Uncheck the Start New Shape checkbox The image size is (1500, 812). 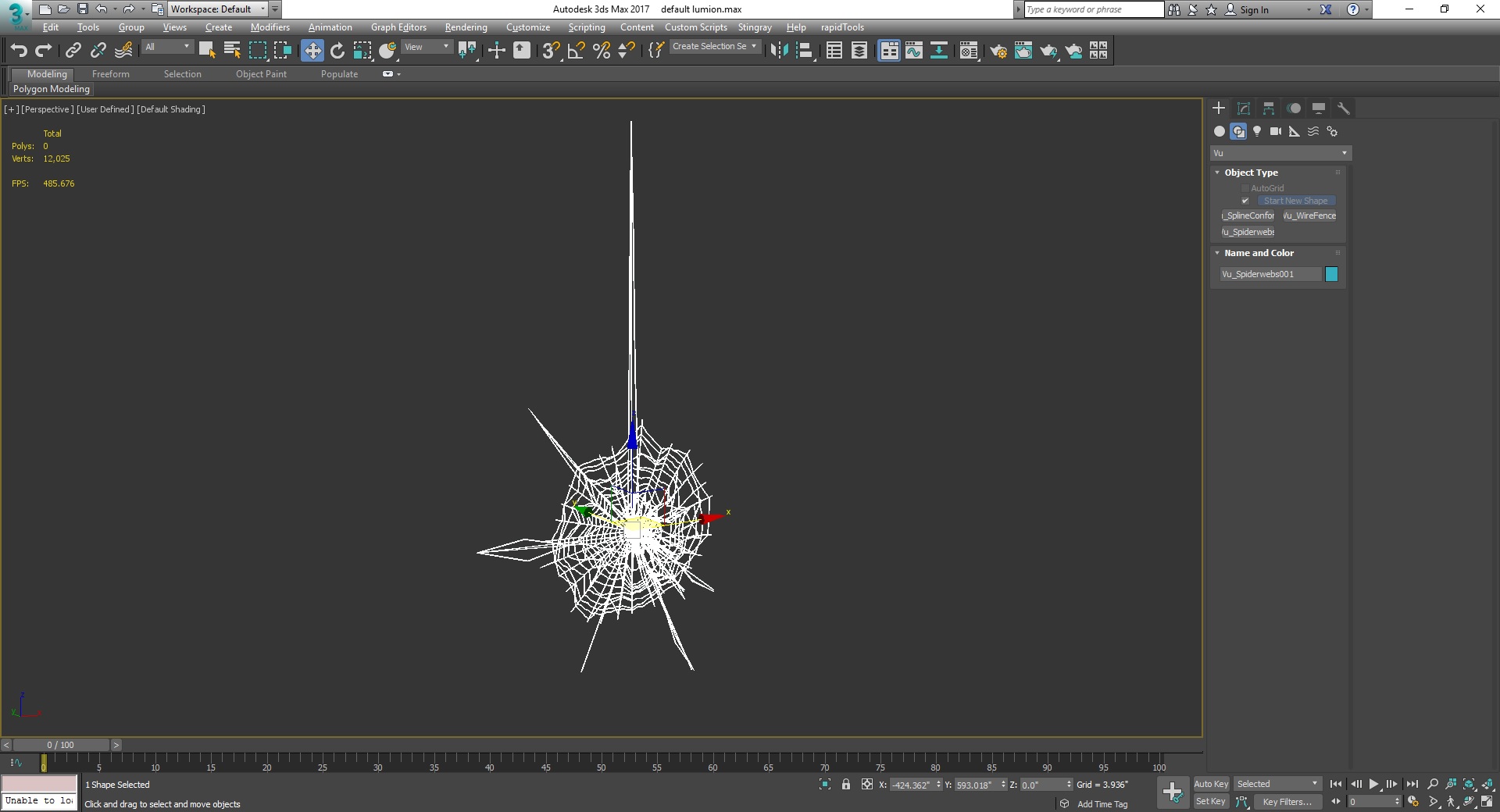tap(1245, 201)
